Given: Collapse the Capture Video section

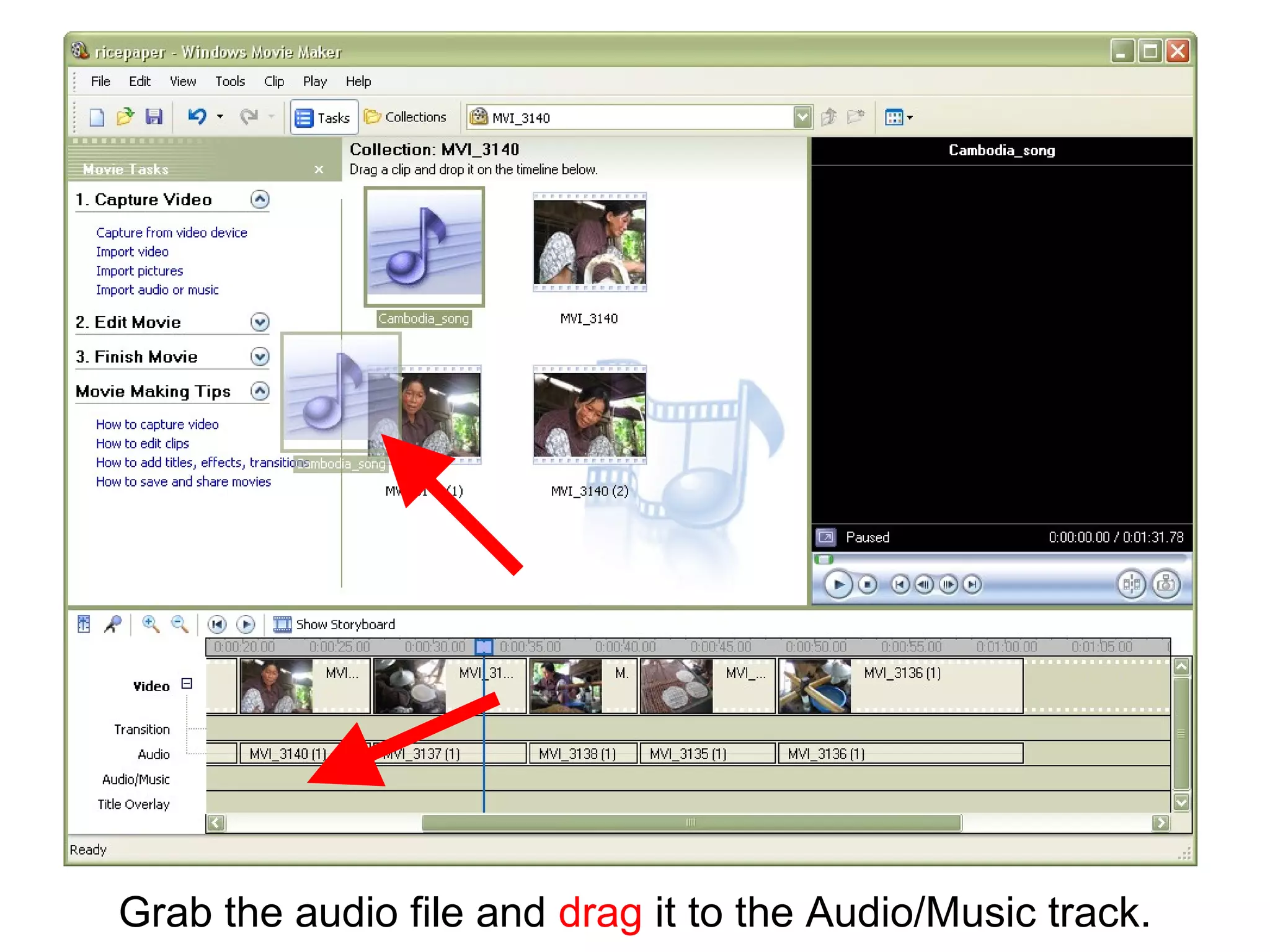Looking at the screenshot, I should click(260, 200).
